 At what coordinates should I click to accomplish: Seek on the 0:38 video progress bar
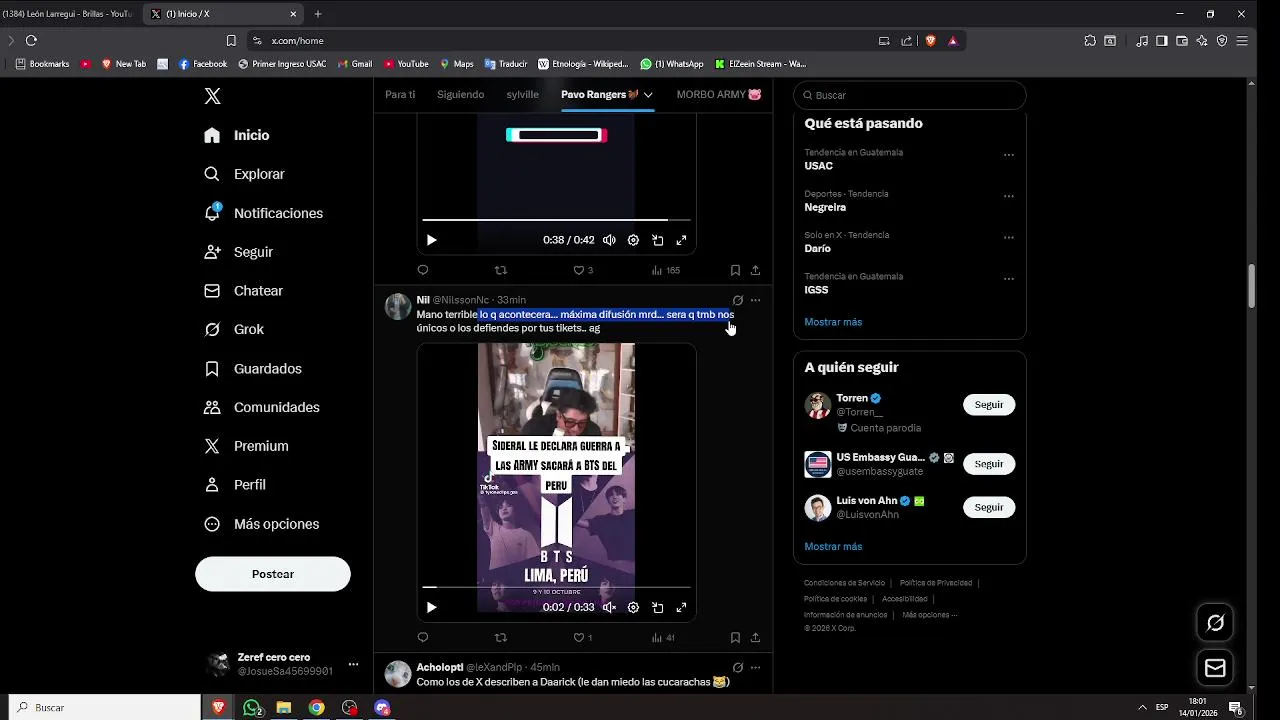click(556, 220)
